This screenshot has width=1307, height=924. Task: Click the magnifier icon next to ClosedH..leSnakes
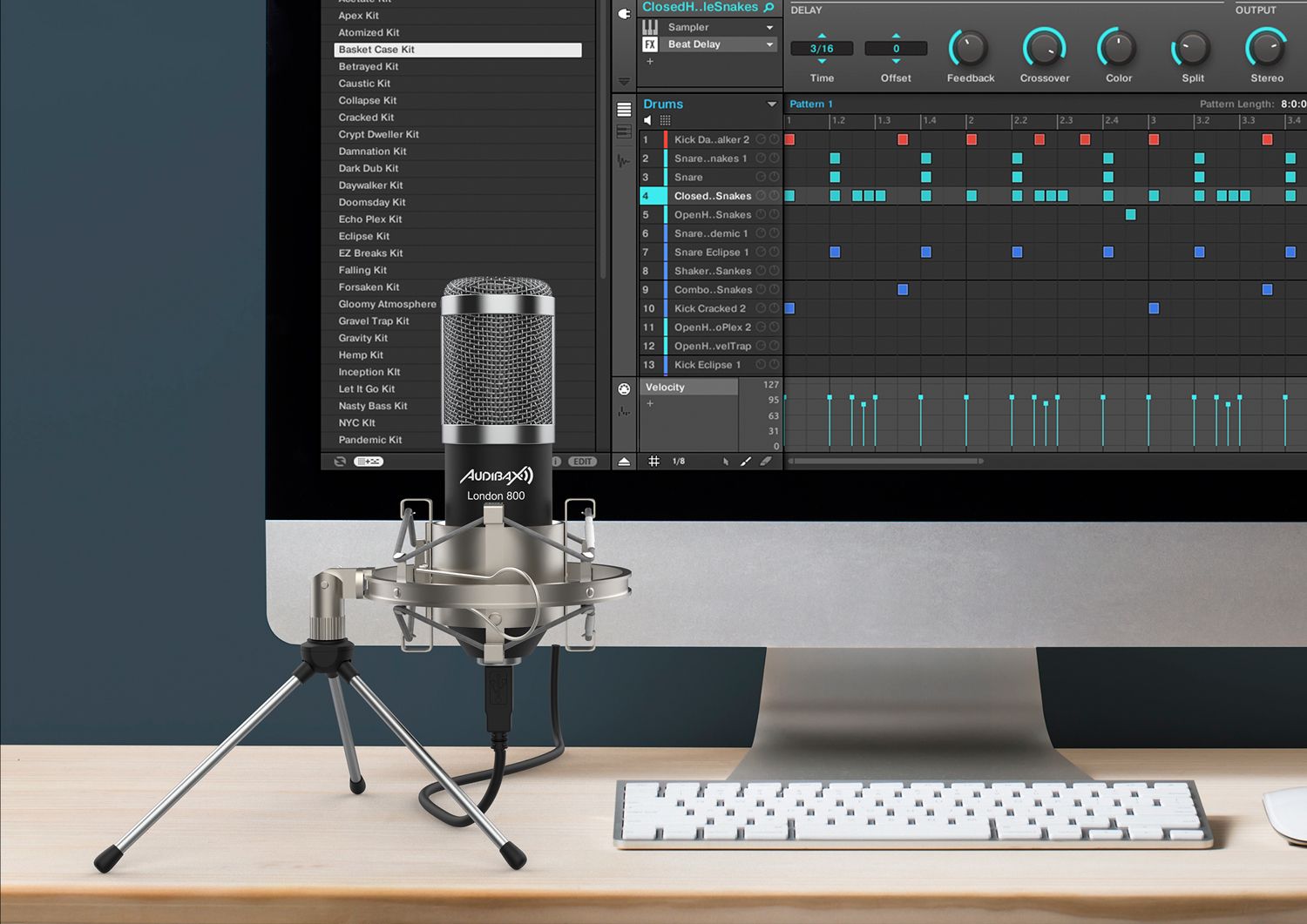click(x=769, y=7)
